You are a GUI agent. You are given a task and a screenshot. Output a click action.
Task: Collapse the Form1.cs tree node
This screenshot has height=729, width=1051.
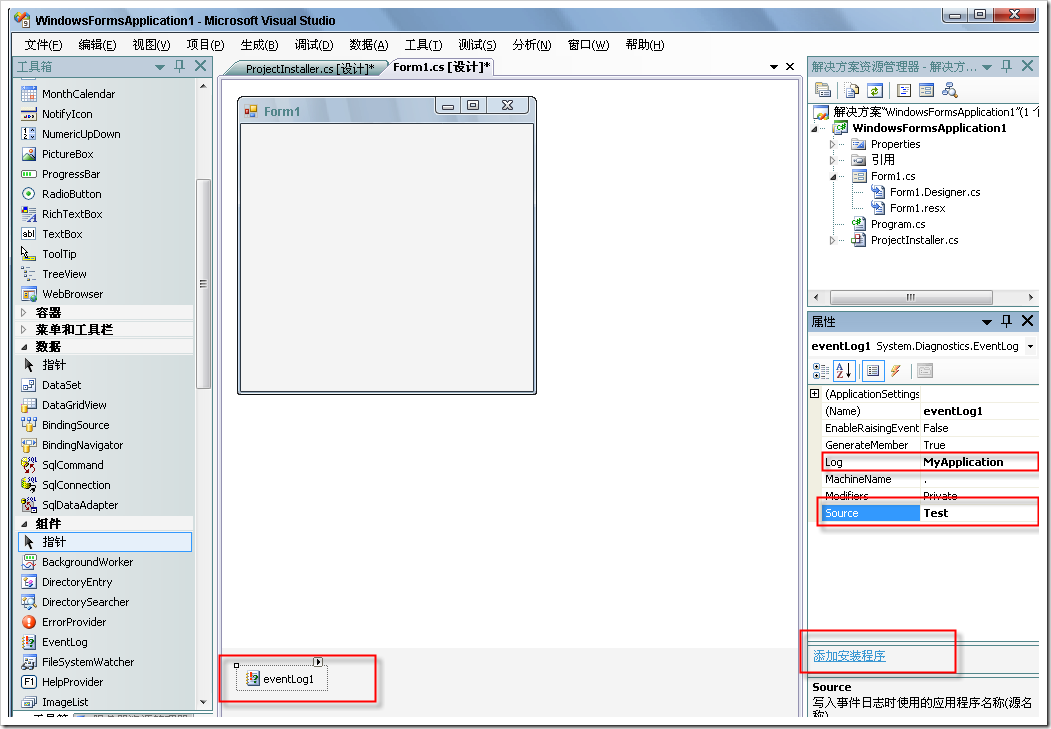832,177
